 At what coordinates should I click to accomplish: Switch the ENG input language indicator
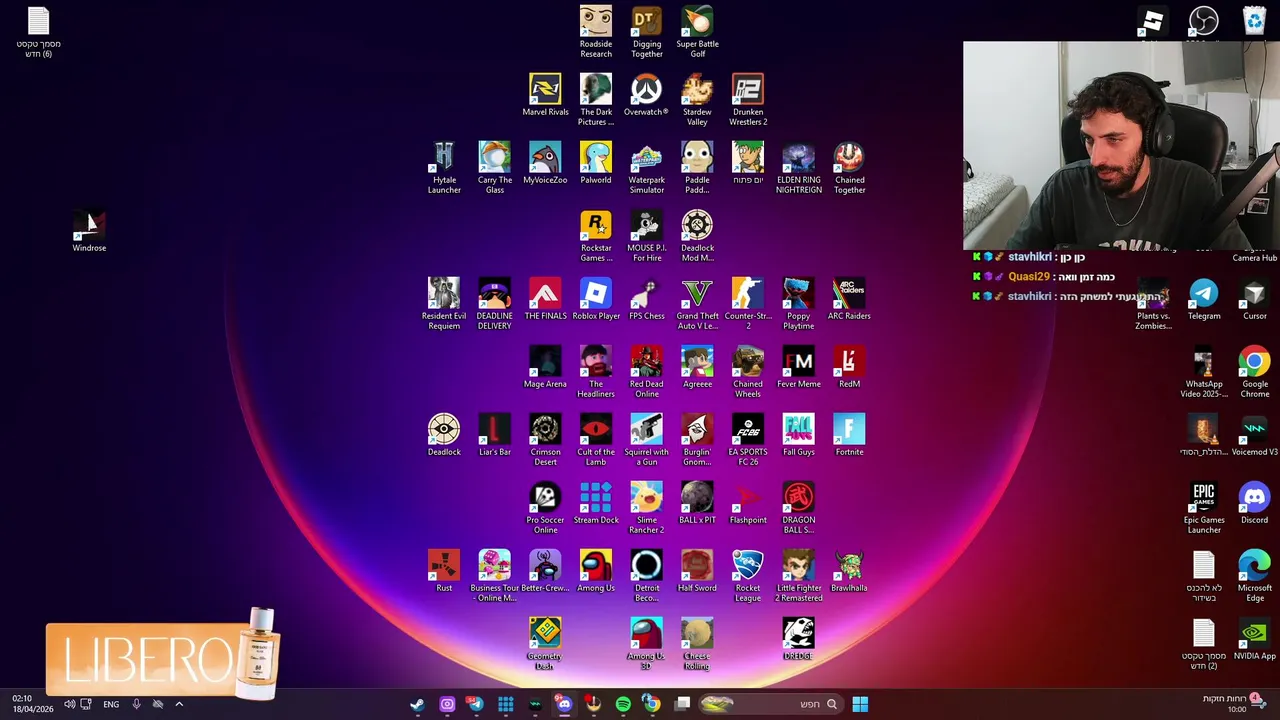[111, 704]
